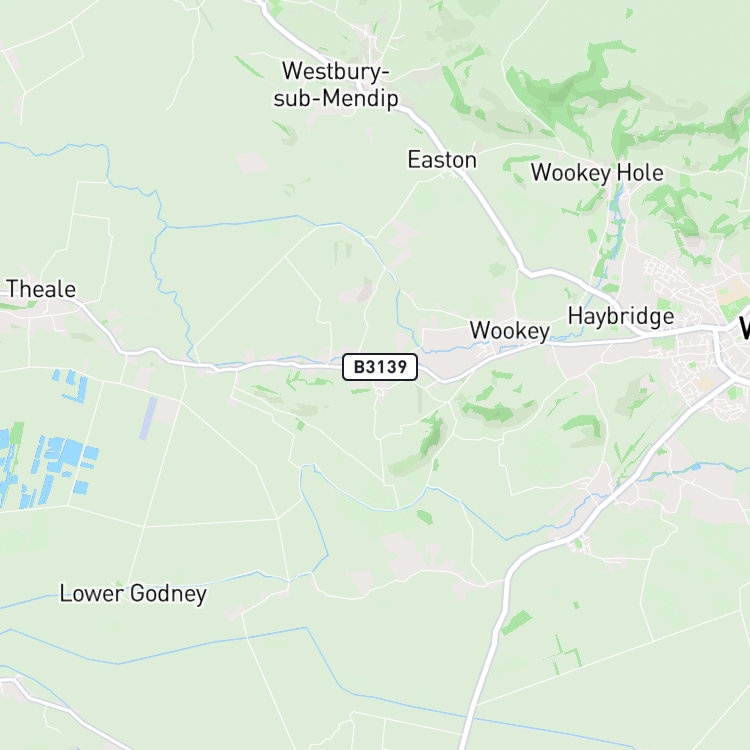
Task: Click the Easton village label
Action: (442, 160)
